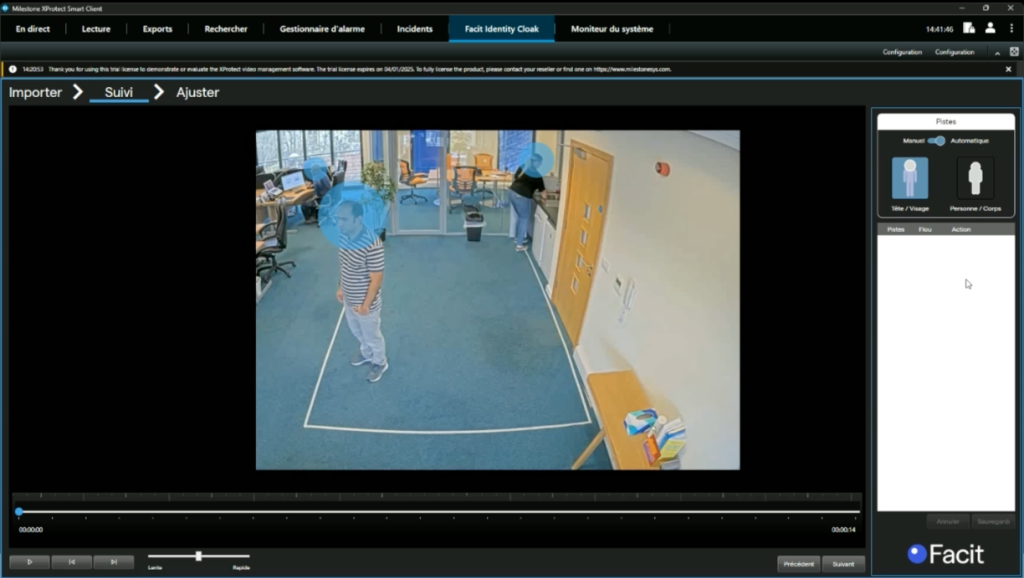Click the Facit logo at bottom right

tap(945, 553)
